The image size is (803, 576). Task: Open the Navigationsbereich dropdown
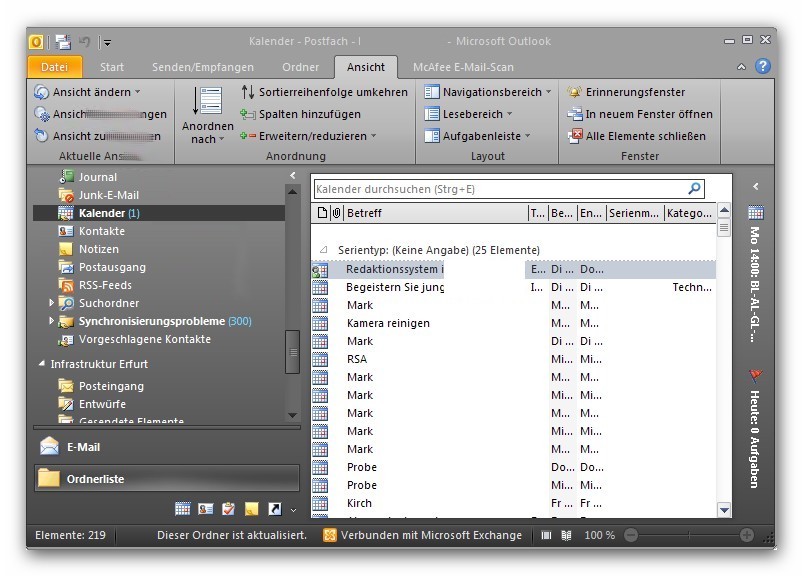pos(487,92)
